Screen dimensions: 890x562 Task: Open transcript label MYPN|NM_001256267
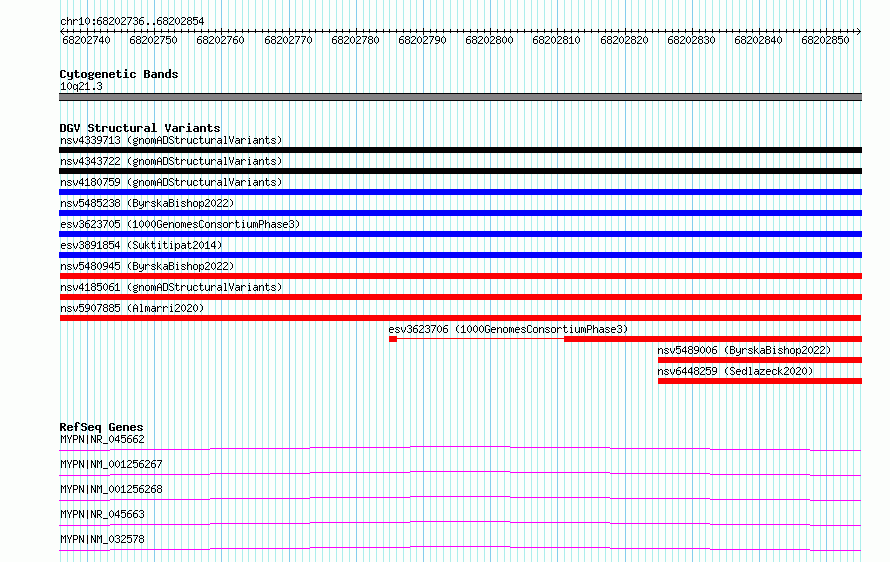tap(111, 464)
